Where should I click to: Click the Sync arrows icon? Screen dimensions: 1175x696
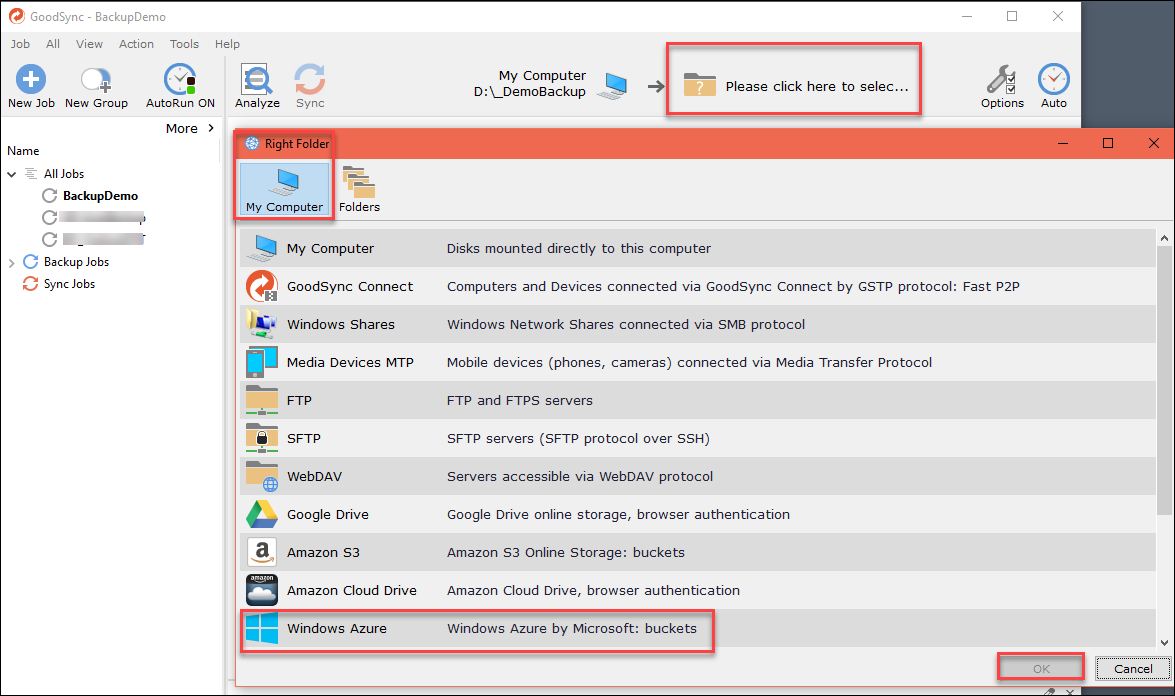(x=309, y=79)
